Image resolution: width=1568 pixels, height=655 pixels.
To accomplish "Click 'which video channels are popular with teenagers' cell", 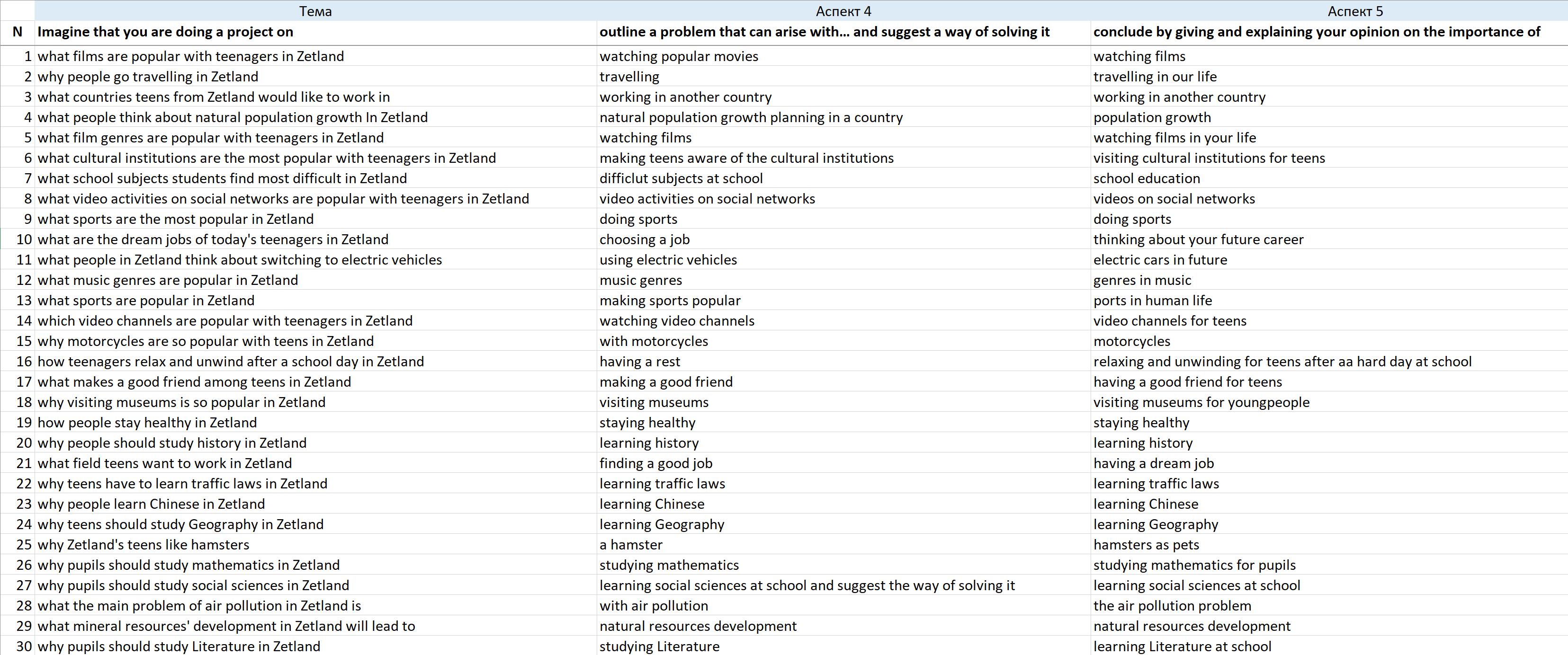I will pos(315,321).
